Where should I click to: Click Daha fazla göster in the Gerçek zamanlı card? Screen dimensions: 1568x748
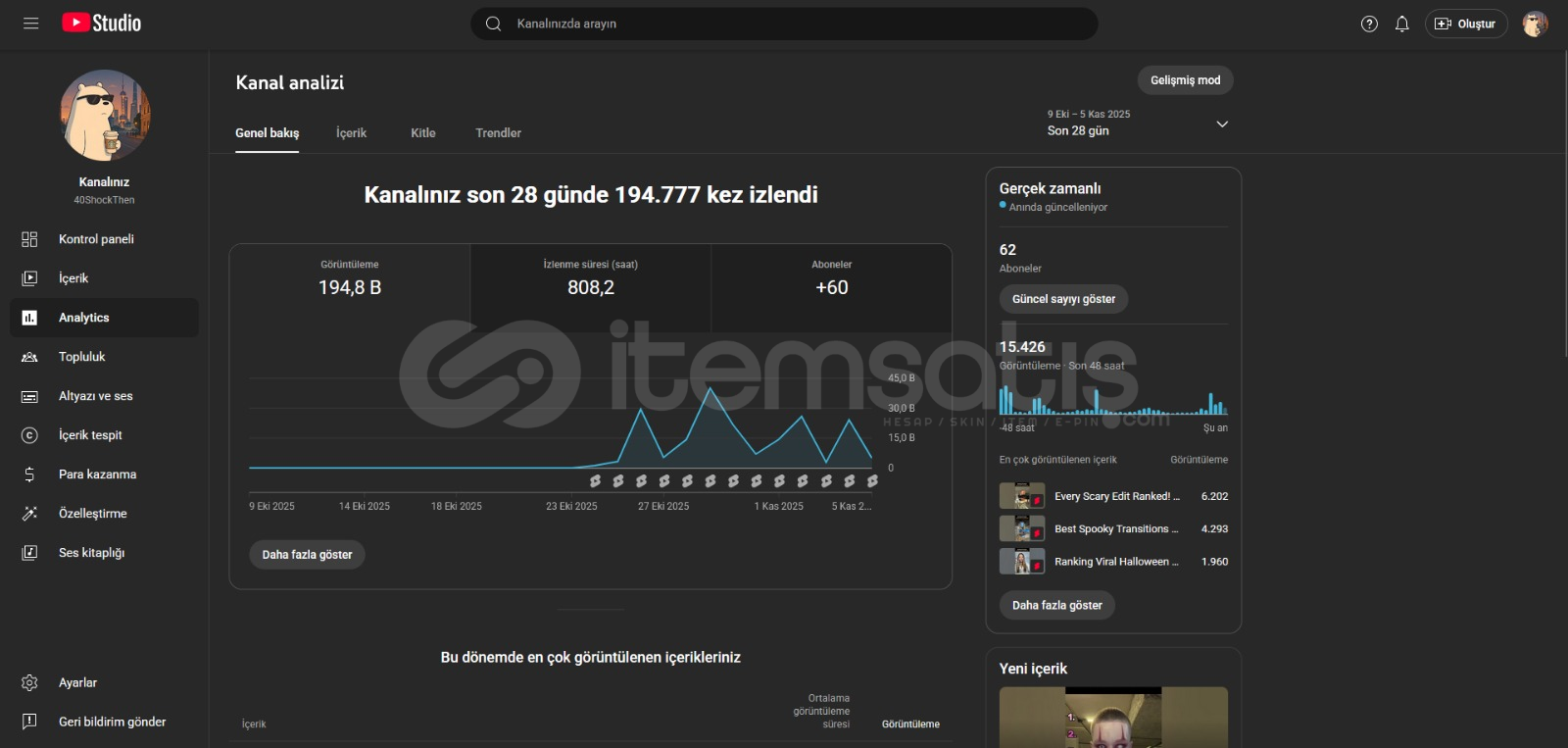1057,606
